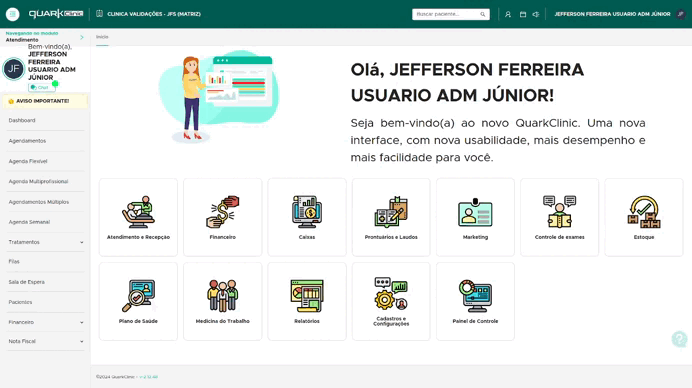Screen dimensions: 692x388
Task: Open the patient person icon in header
Action: pyautogui.click(x=508, y=14)
